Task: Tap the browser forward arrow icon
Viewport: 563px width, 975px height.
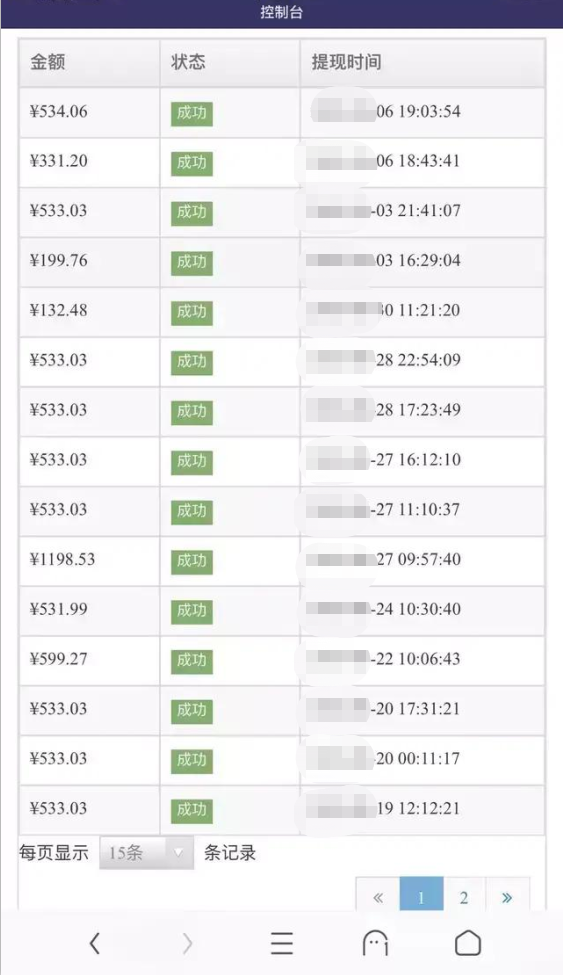Action: [x=187, y=943]
